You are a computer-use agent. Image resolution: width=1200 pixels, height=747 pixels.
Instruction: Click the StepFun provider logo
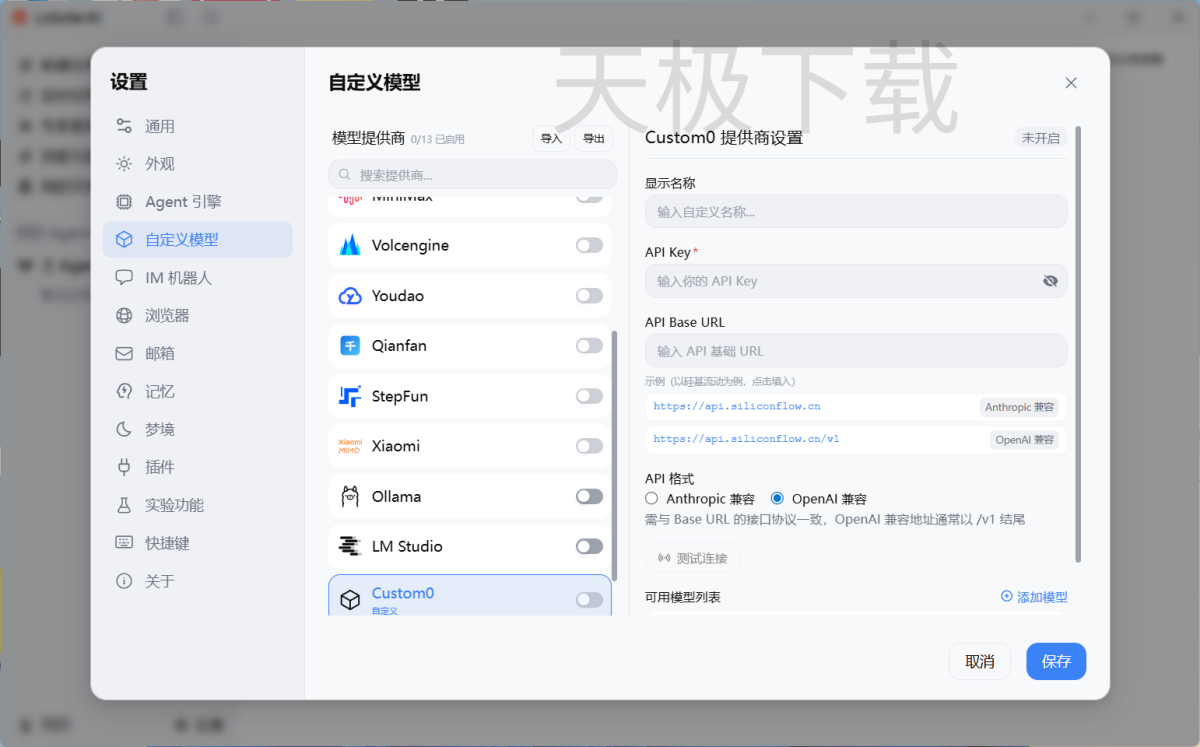click(x=350, y=396)
